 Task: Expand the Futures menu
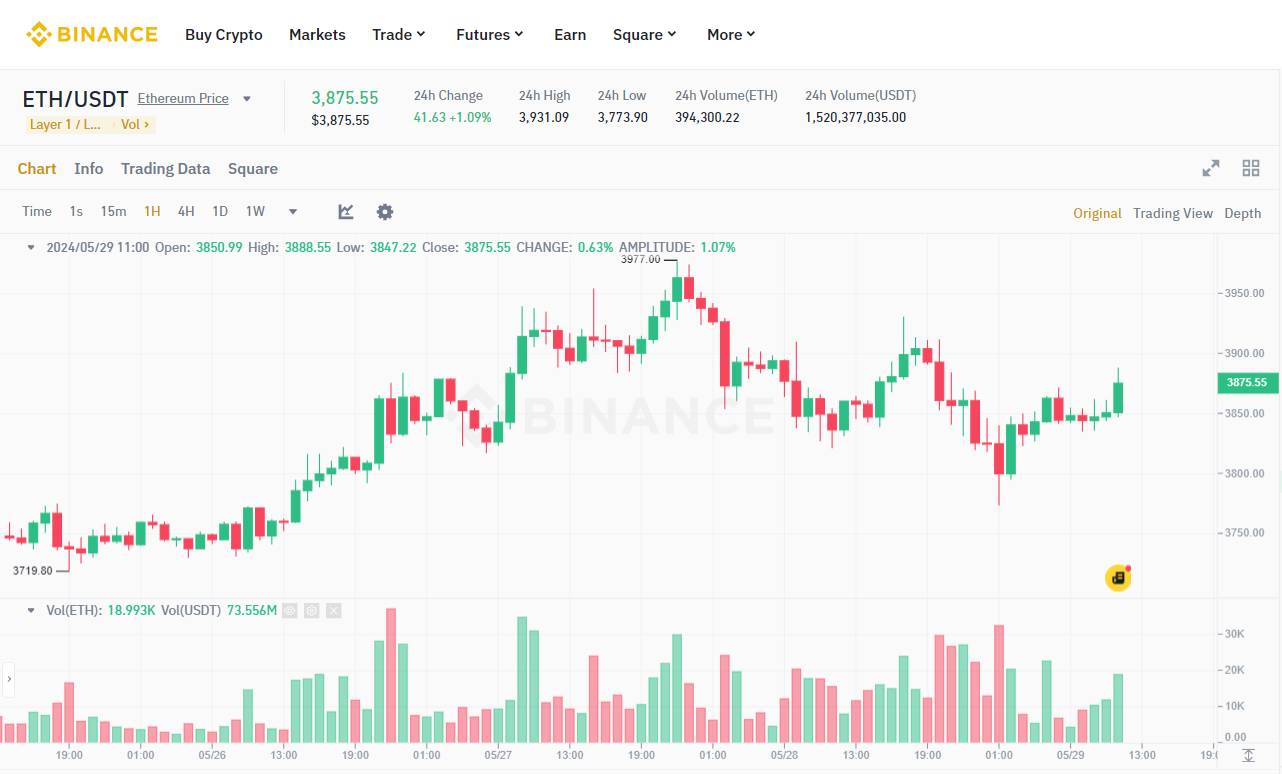tap(490, 34)
